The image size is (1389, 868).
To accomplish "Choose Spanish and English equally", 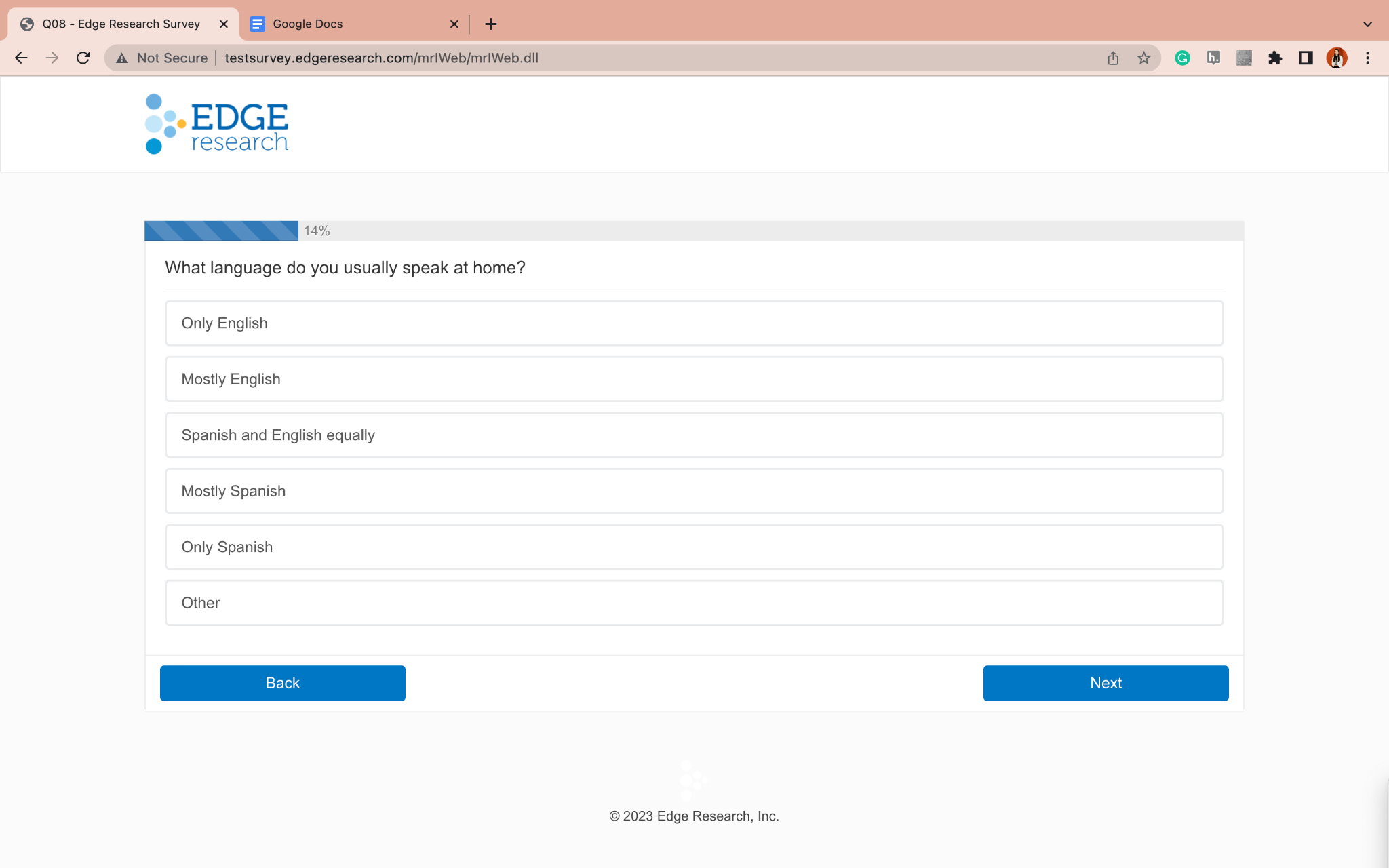I will [x=694, y=435].
